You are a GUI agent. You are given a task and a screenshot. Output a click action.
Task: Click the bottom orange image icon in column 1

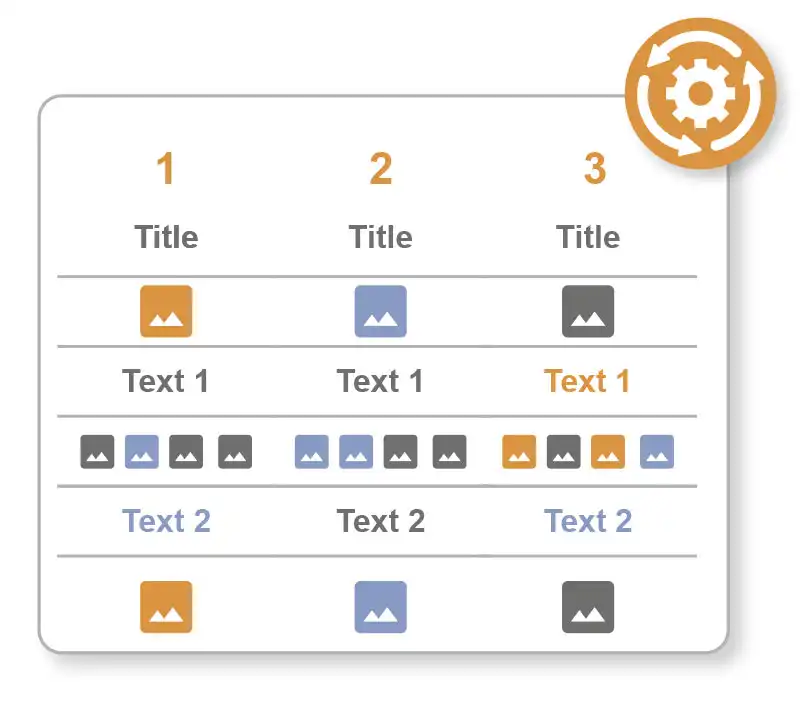click(166, 607)
